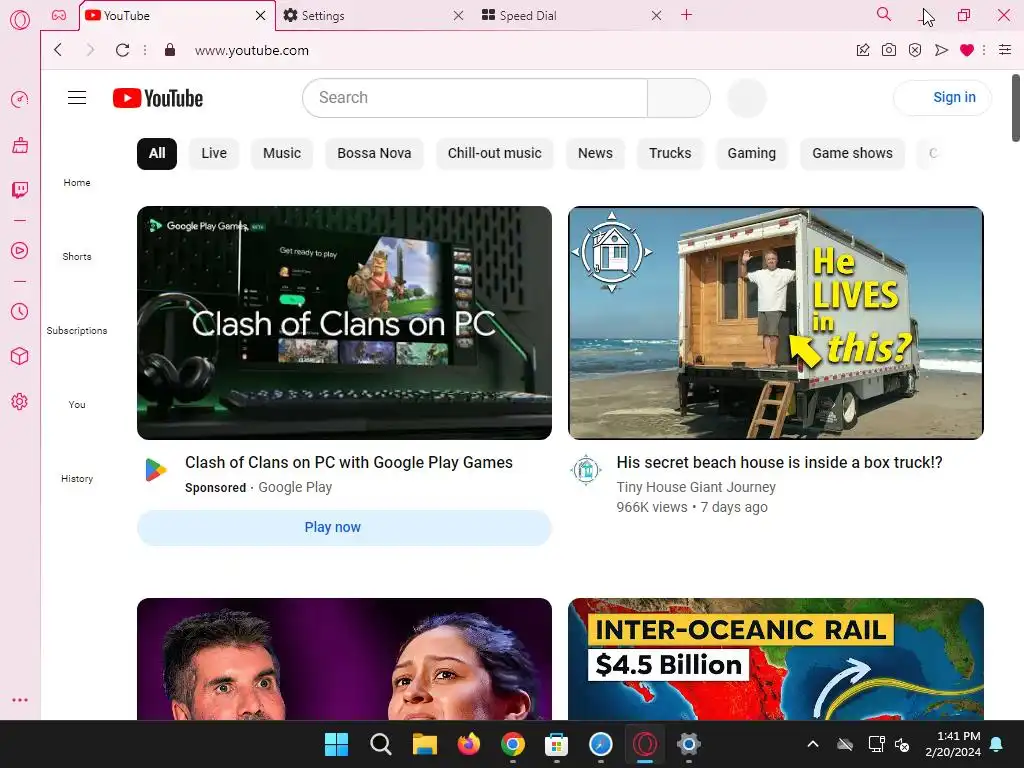Open the ad blocker shield icon

point(915,50)
